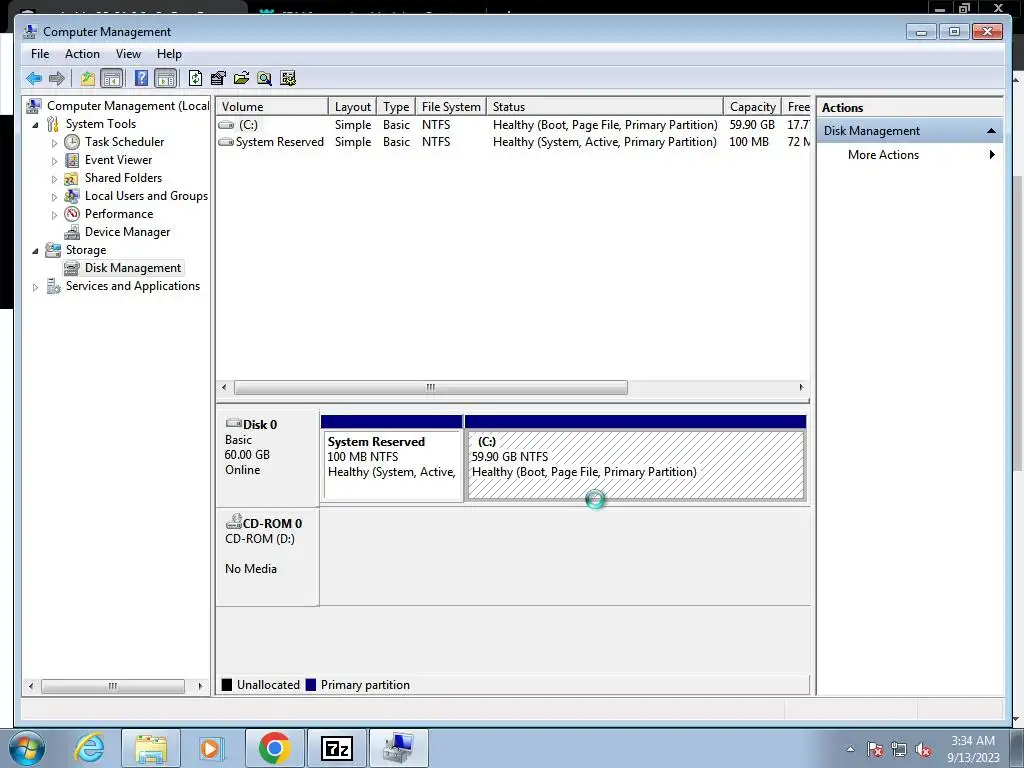Expand Local Users and Groups node
Screen dimensions: 1024x768
[x=54, y=197]
